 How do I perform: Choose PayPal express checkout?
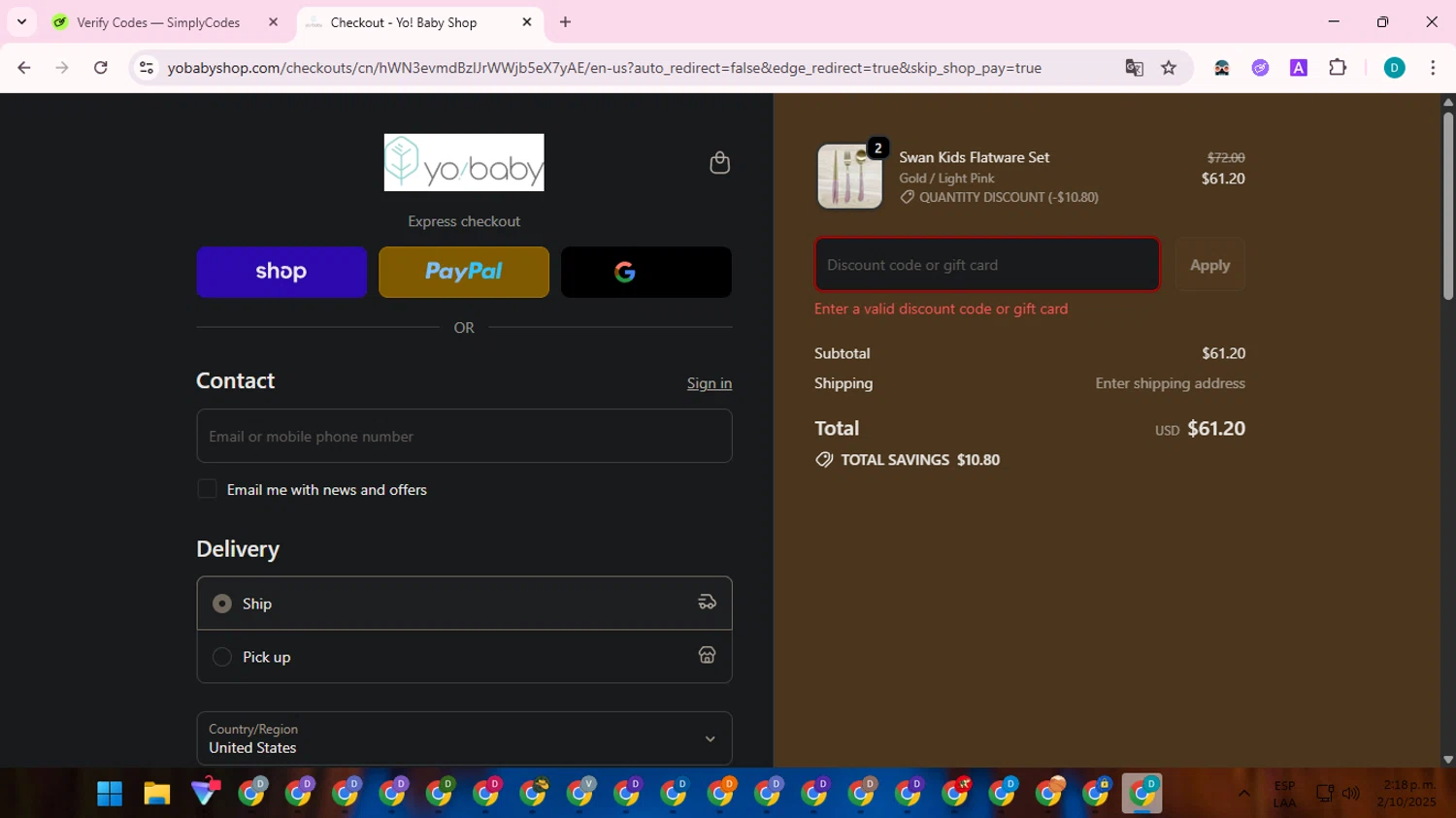point(464,272)
